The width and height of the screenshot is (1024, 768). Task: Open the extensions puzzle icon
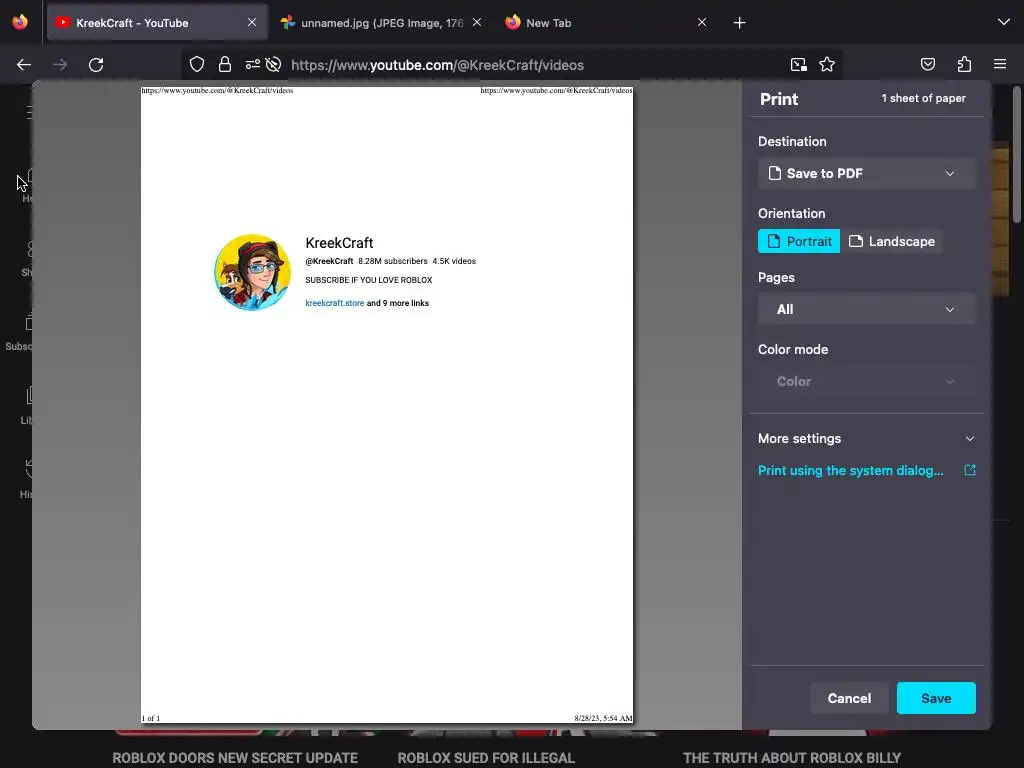point(964,64)
